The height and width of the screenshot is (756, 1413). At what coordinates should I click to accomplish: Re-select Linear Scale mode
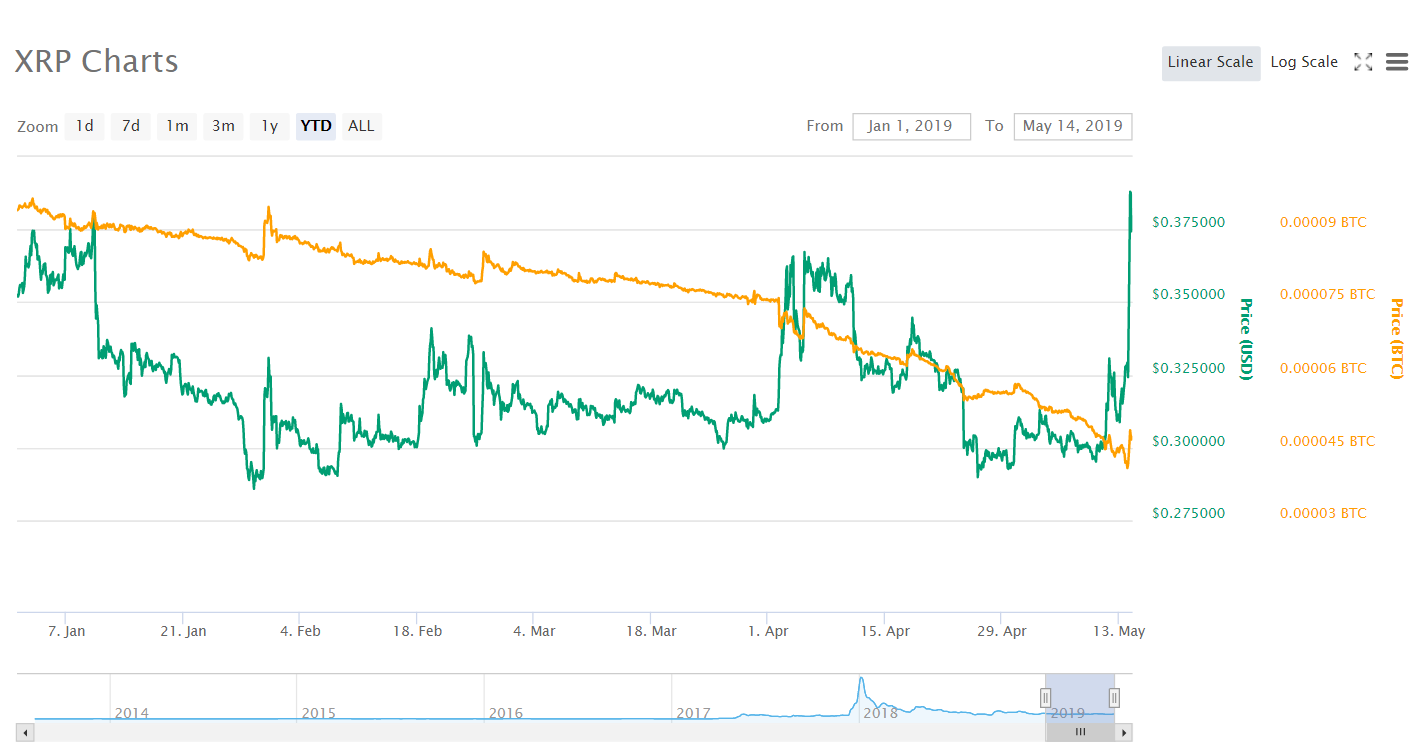click(1211, 62)
